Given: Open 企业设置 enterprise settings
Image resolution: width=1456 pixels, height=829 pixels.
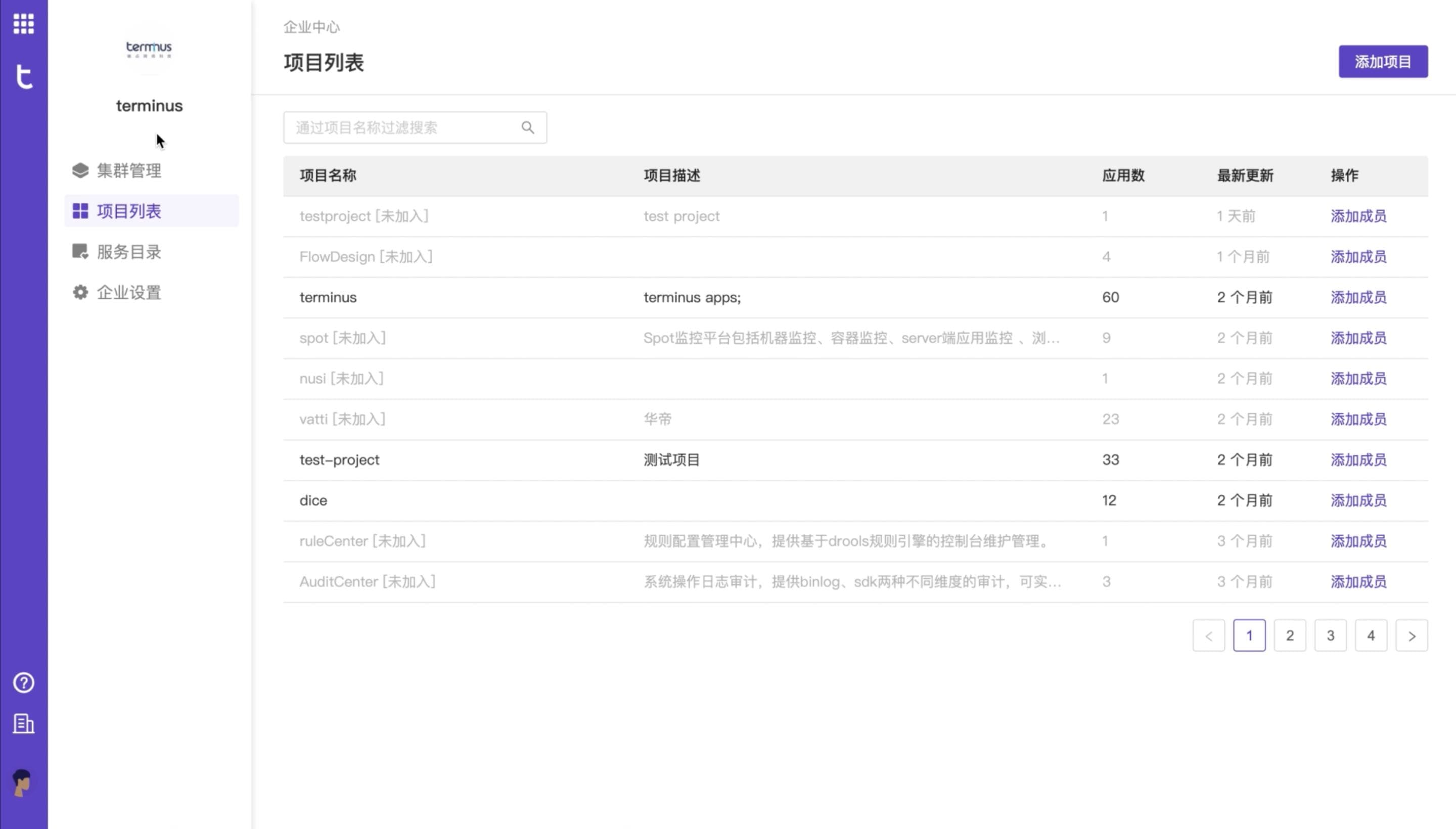Looking at the screenshot, I should (x=129, y=293).
